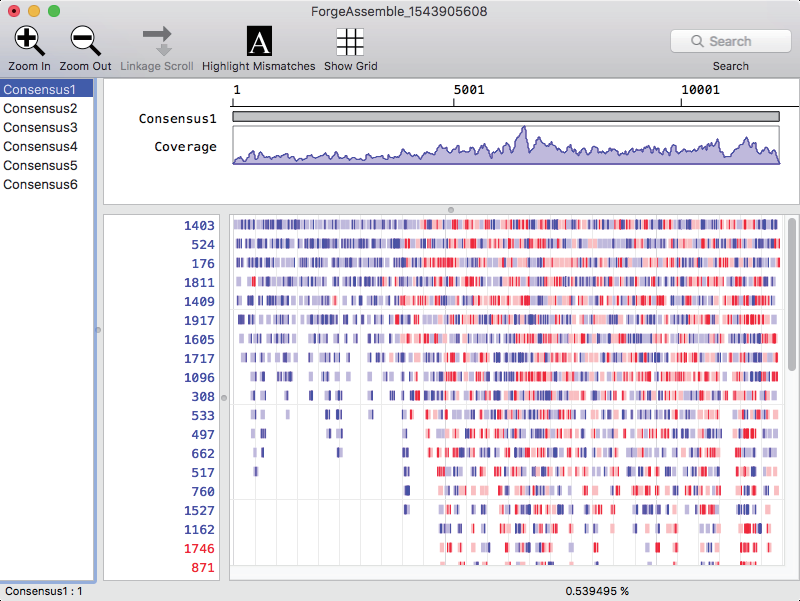Select read row 524
The height and width of the screenshot is (601, 800).
point(203,244)
